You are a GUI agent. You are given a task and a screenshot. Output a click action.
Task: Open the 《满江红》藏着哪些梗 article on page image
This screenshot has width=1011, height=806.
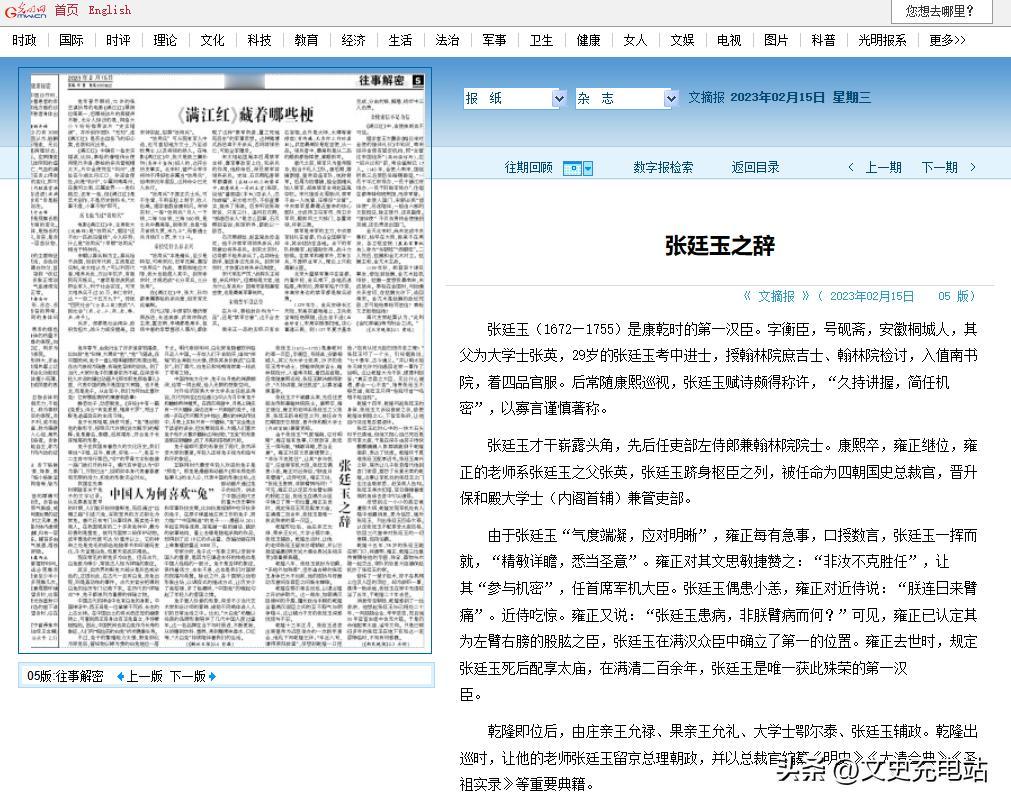pos(246,115)
